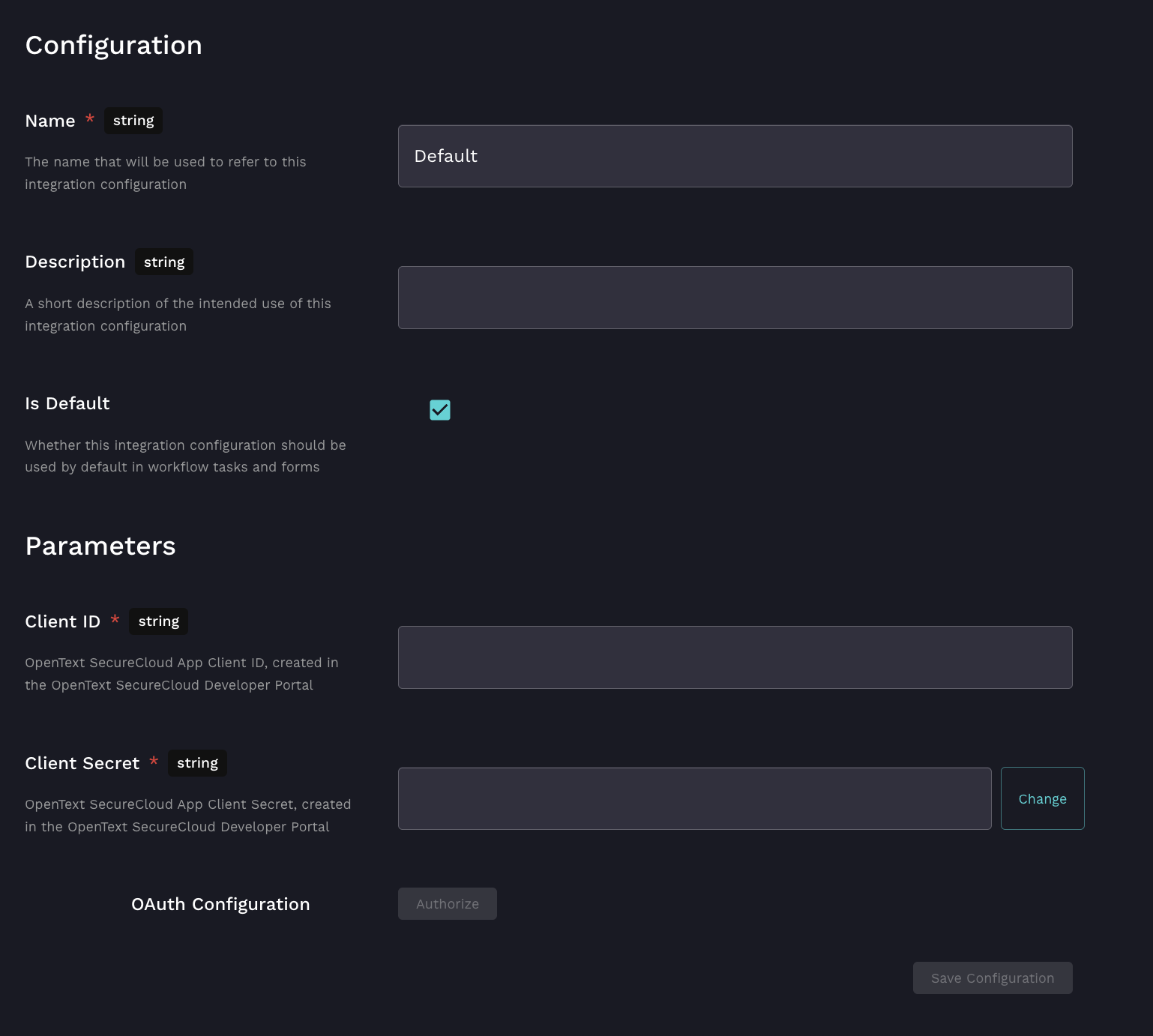Click the Client Secret input field
The image size is (1153, 1036).
pyautogui.click(x=694, y=798)
